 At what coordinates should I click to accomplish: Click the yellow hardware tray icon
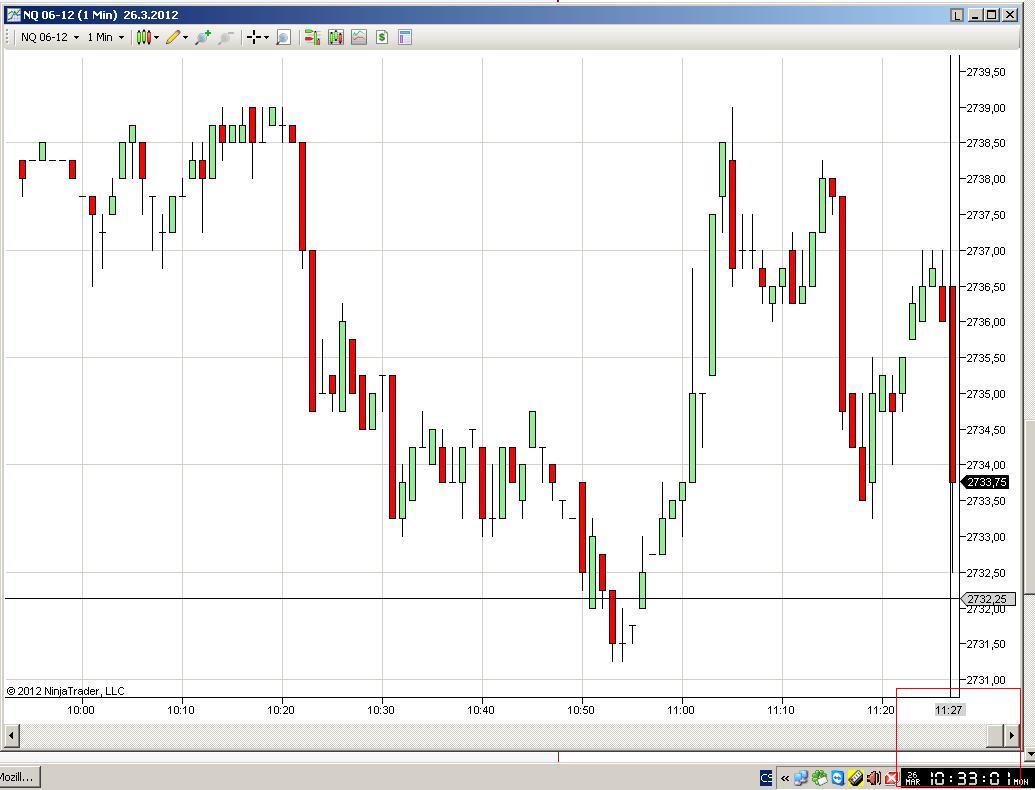(855, 779)
